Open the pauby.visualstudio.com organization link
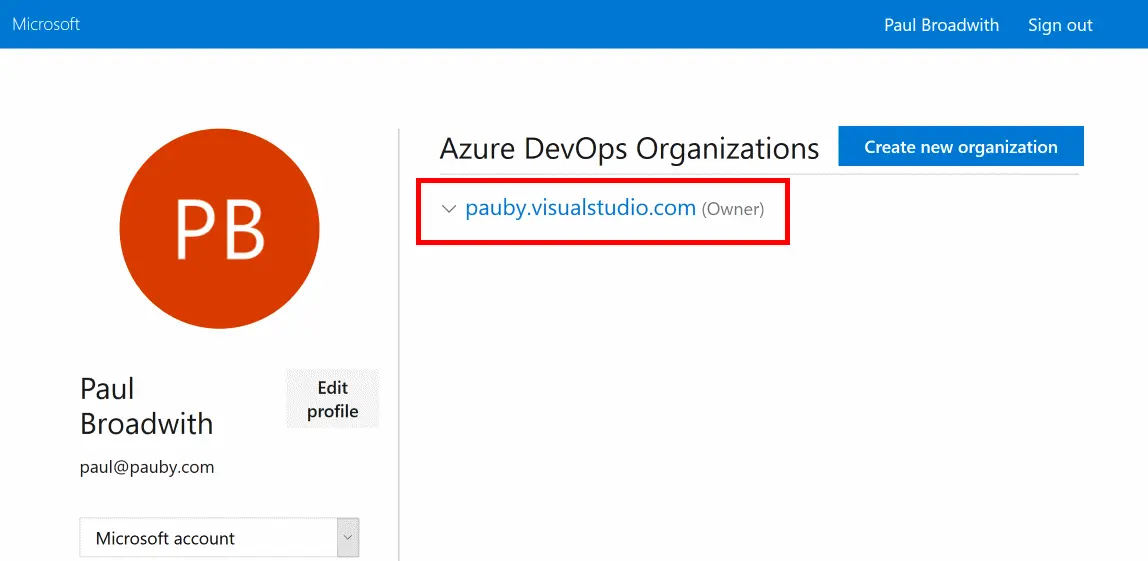1148x561 pixels. coord(580,209)
